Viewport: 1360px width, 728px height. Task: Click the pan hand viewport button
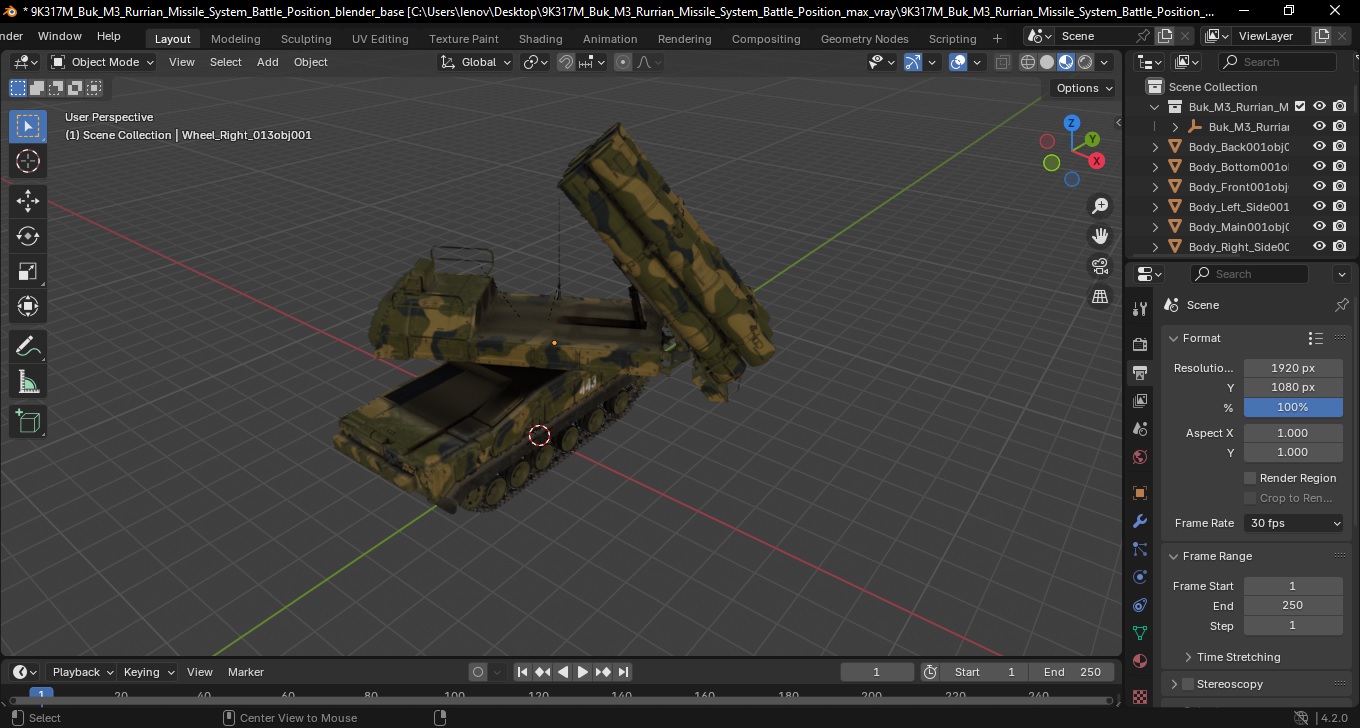tap(1100, 236)
